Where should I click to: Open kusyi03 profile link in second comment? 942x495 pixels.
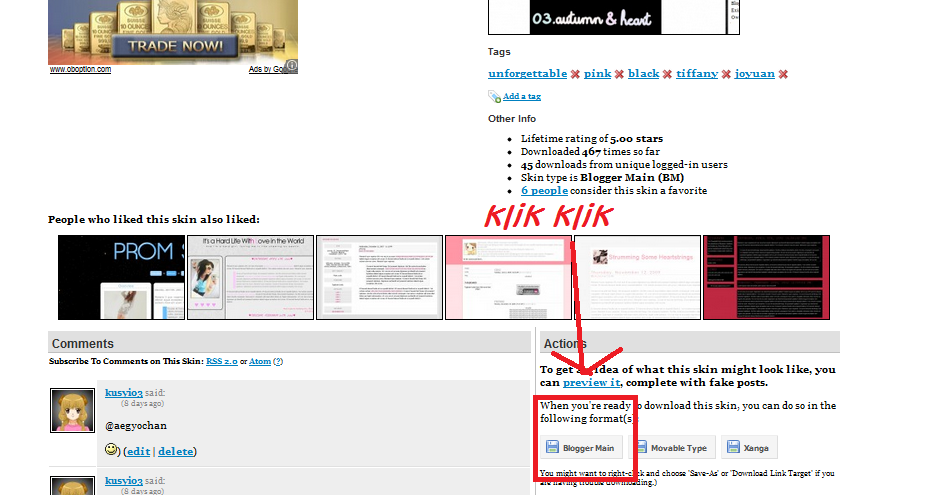(124, 480)
